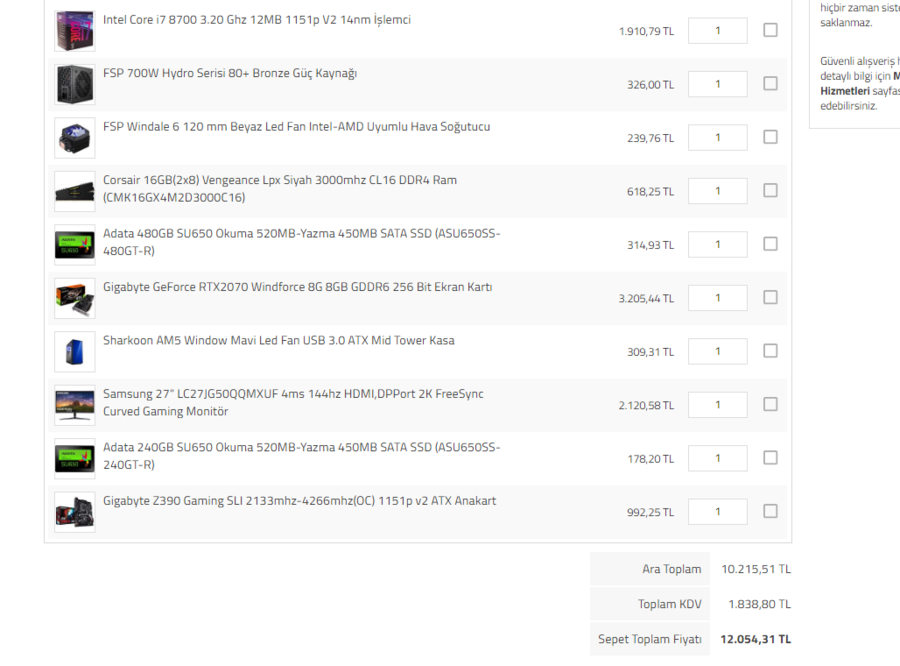The width and height of the screenshot is (900, 666).
Task: Select the checkbox for Gigabyte RTX2070 row
Action: [770, 297]
